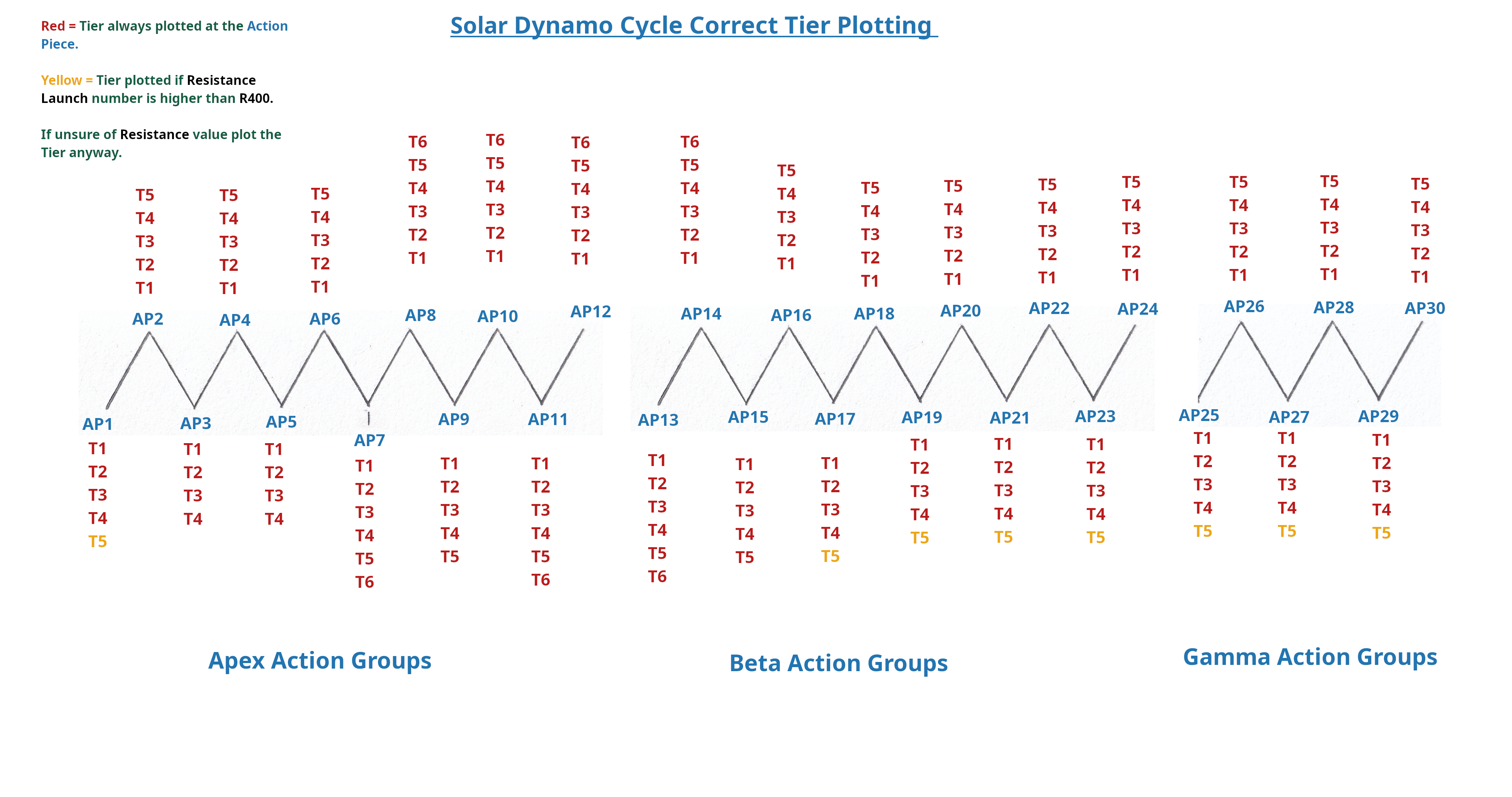Viewport: 1512px width, 797px height.
Task: Click the yellow T5 under AP25
Action: point(1203,531)
